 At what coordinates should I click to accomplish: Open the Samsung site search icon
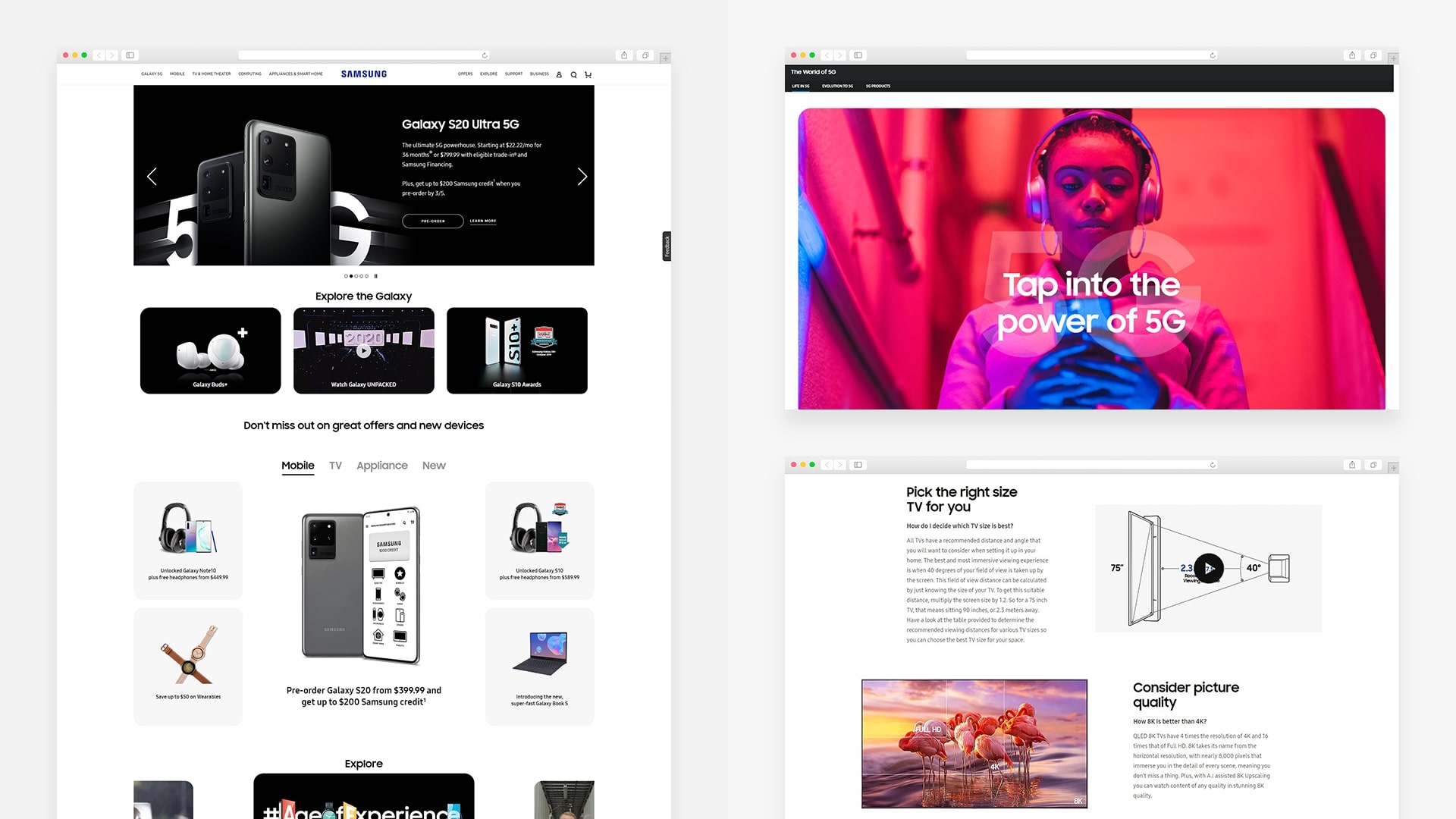point(573,74)
